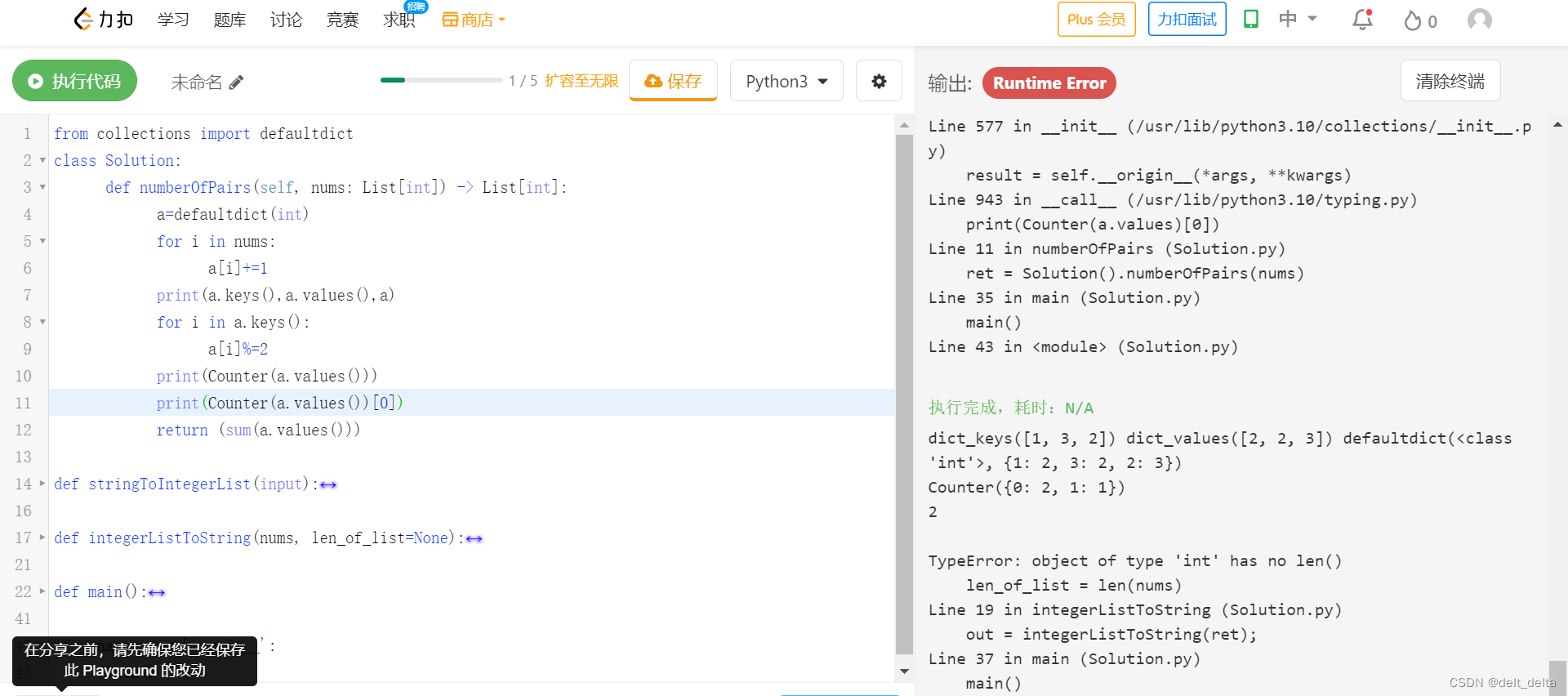This screenshot has height=696, width=1568.
Task: Click the Plus 会员 button
Action: pyautogui.click(x=1096, y=19)
